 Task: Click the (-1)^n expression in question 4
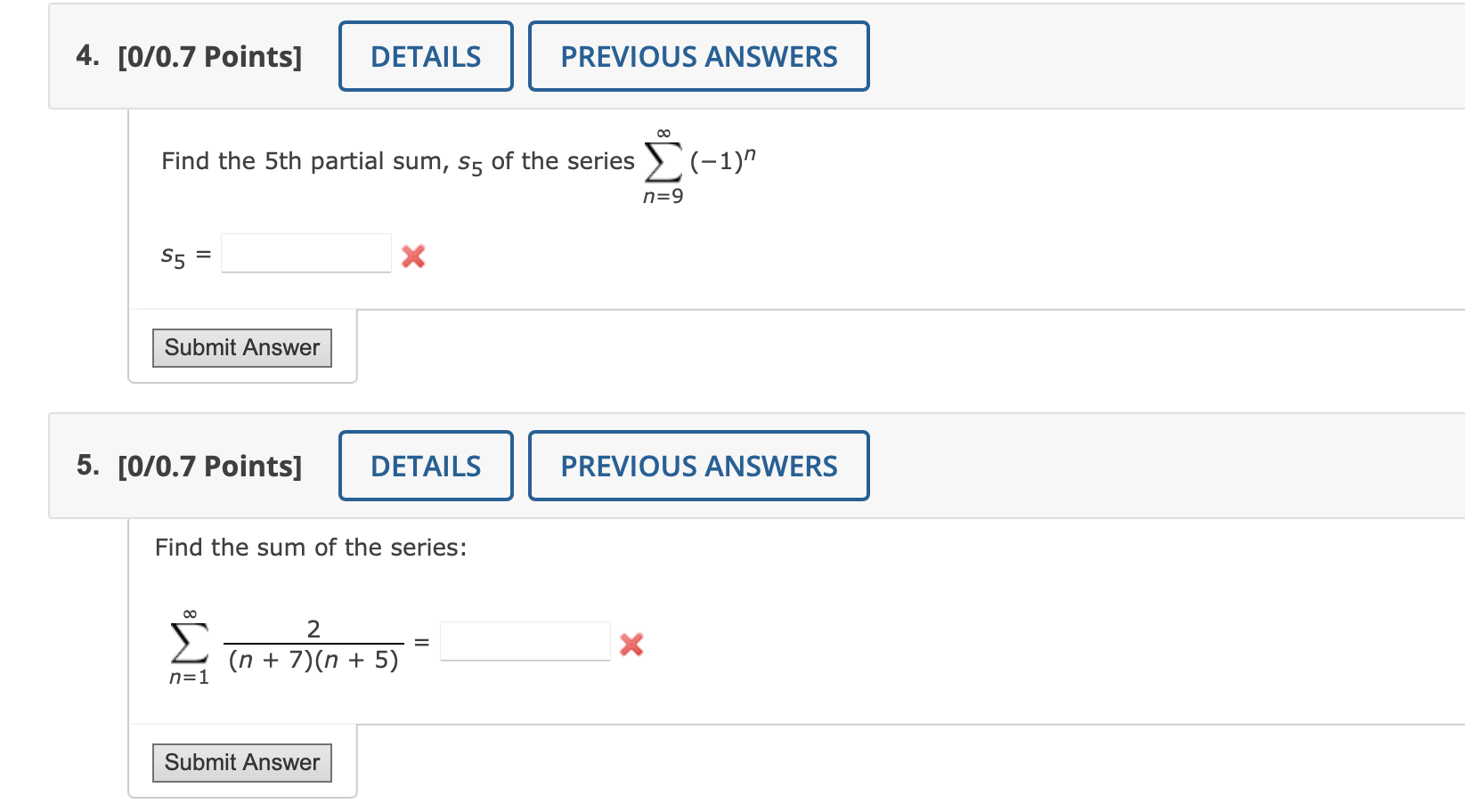coord(722,162)
